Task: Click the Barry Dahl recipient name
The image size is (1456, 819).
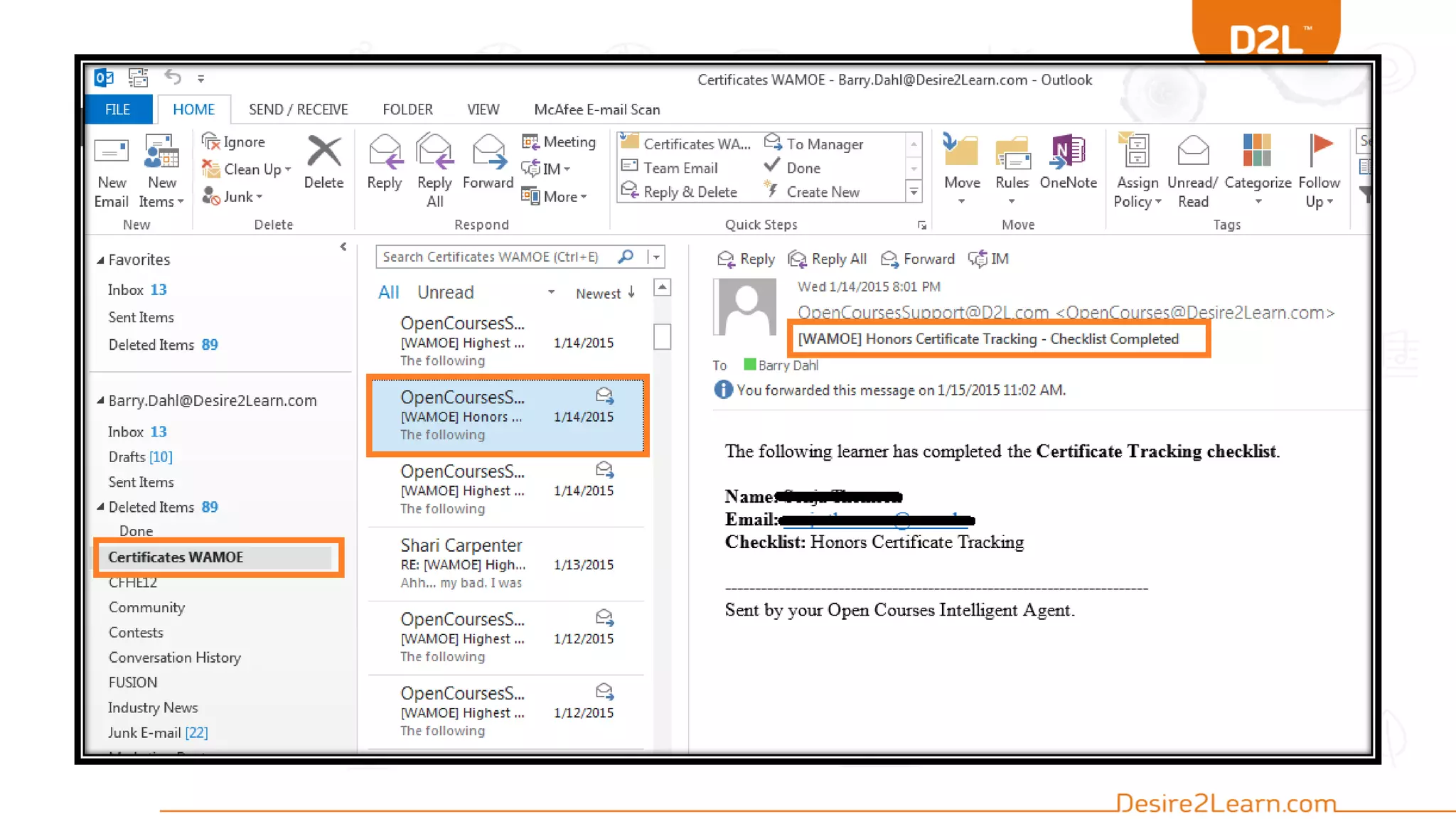Action: pyautogui.click(x=788, y=365)
